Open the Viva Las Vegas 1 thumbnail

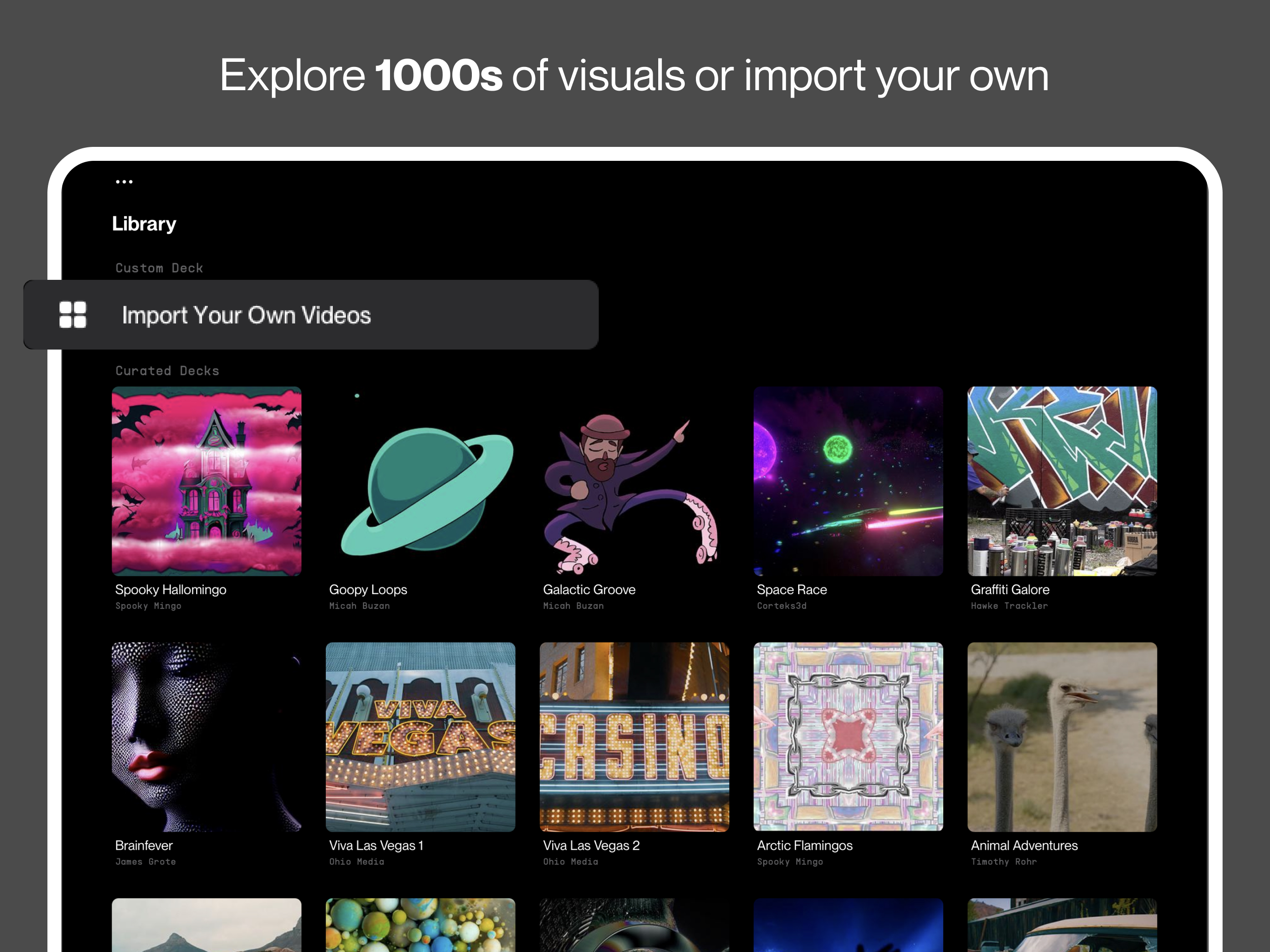(421, 737)
